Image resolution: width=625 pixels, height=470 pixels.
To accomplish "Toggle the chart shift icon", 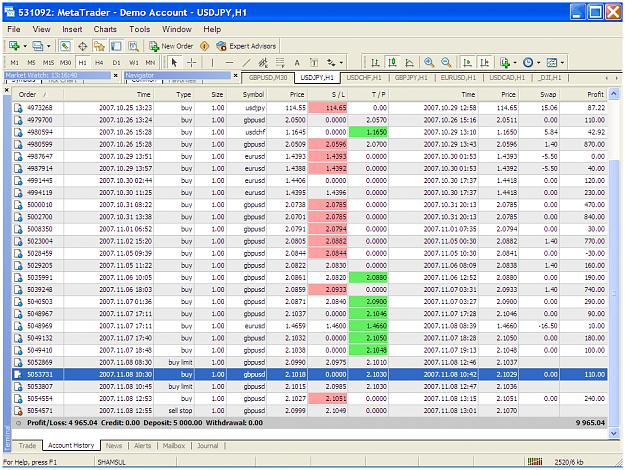I will pyautogui.click(x=485, y=63).
